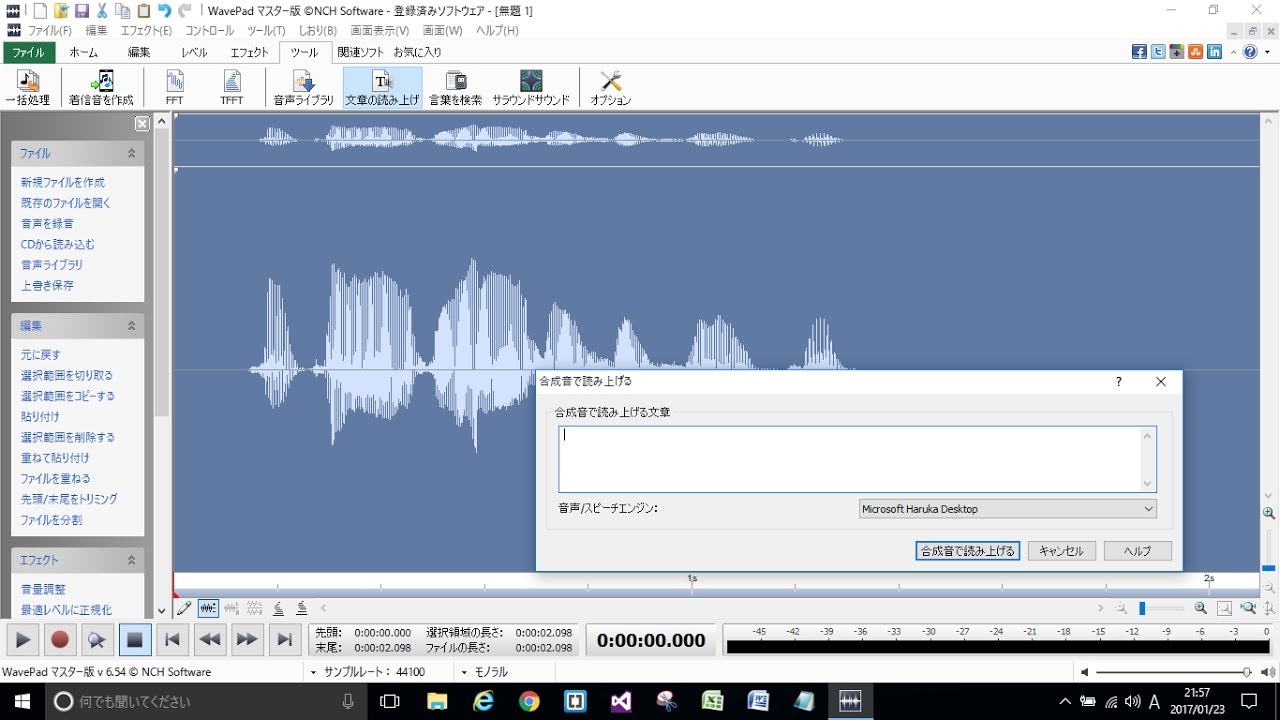Click the 文章の読み上げ text-to-speech tool
The height and width of the screenshot is (720, 1280).
(x=382, y=88)
